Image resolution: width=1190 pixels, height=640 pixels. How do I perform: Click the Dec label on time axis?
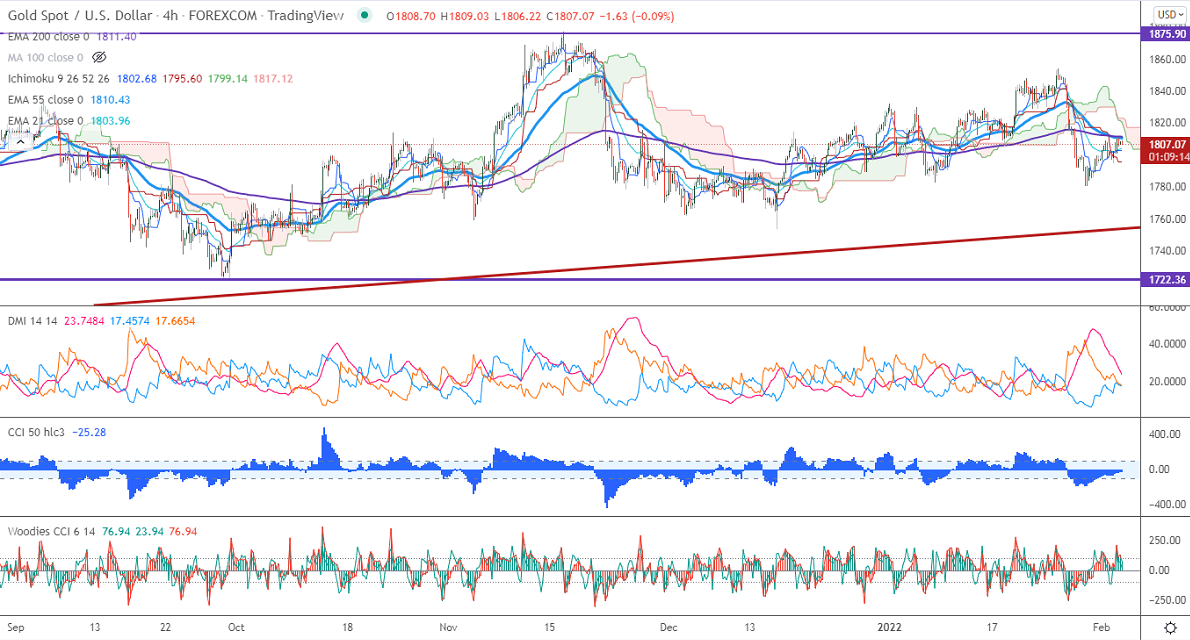tap(669, 628)
